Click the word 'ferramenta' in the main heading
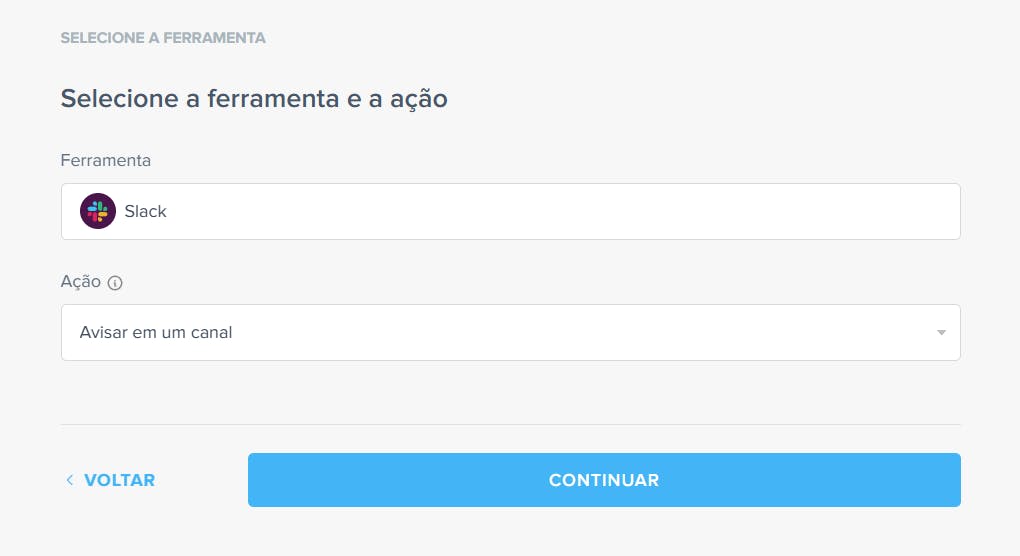 pyautogui.click(x=273, y=99)
